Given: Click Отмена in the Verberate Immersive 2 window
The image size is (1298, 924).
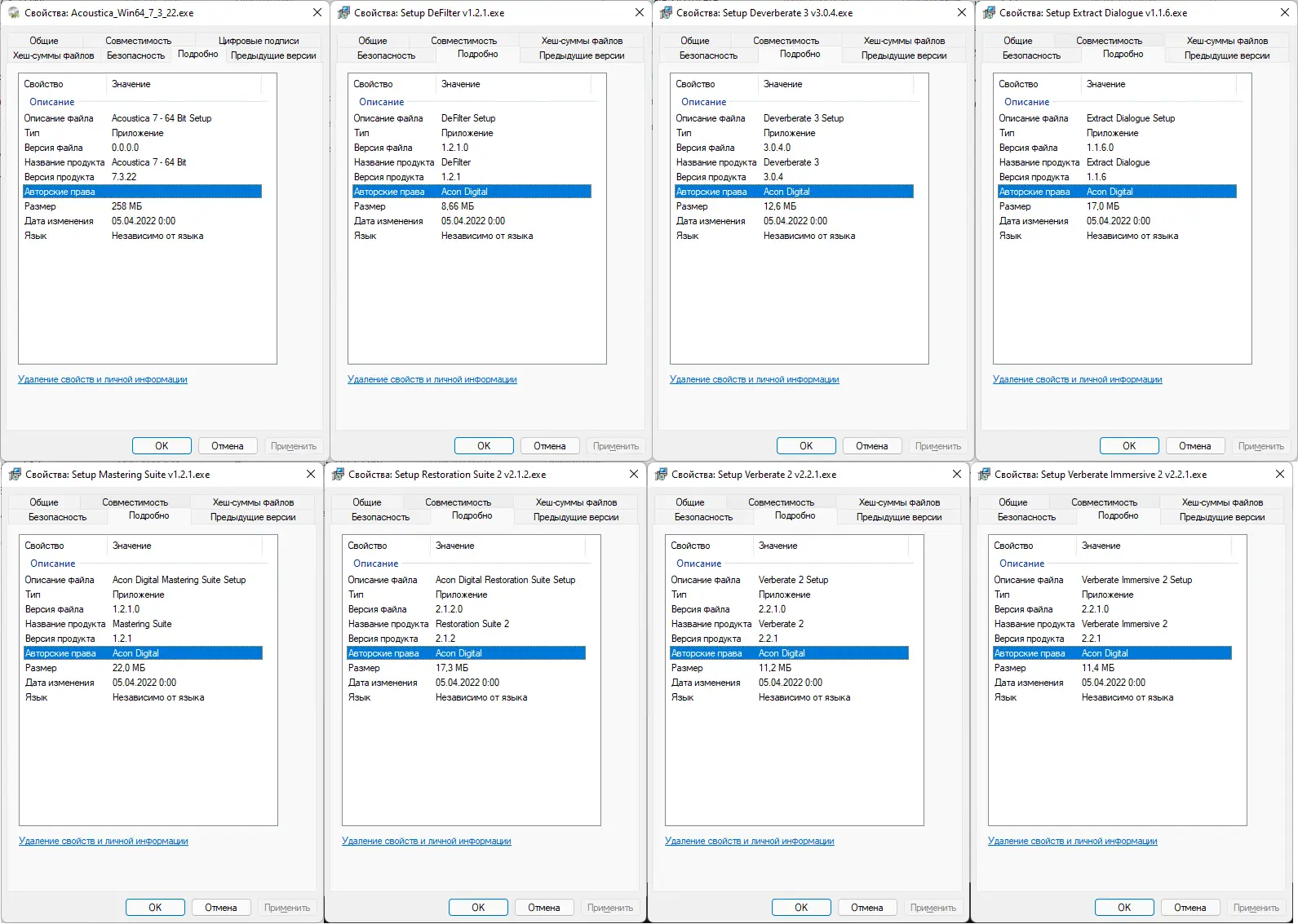Looking at the screenshot, I should pyautogui.click(x=1189, y=908).
